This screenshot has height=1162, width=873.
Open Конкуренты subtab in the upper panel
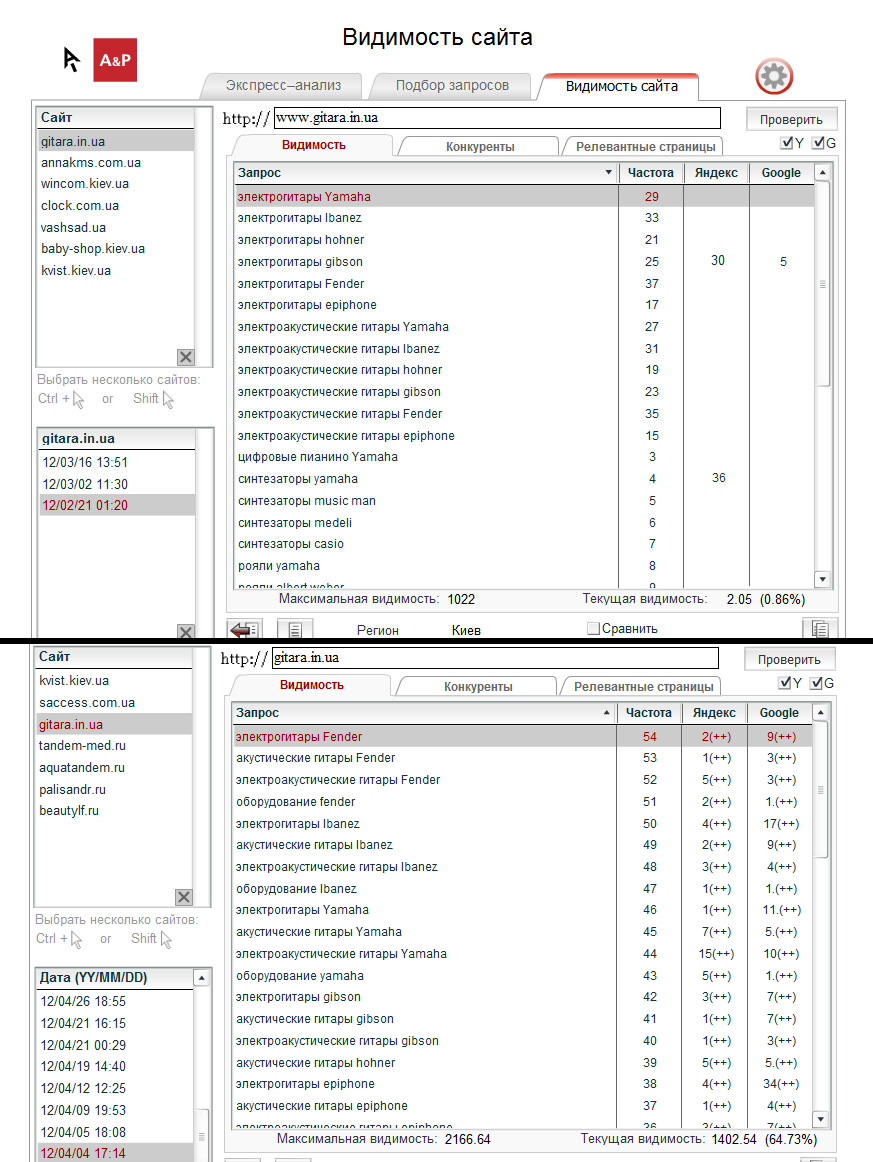(x=479, y=147)
